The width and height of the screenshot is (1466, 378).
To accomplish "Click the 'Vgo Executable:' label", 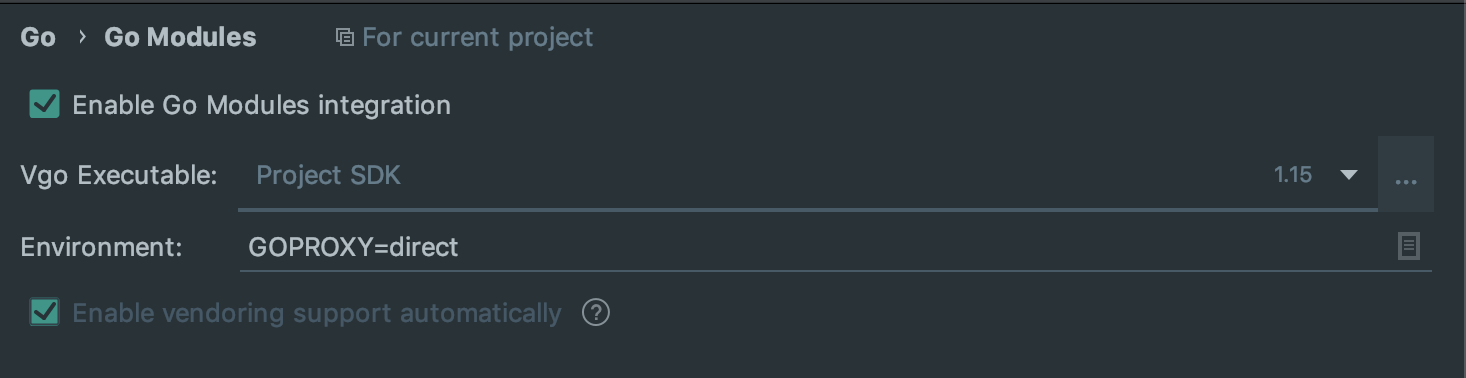I will 119,176.
